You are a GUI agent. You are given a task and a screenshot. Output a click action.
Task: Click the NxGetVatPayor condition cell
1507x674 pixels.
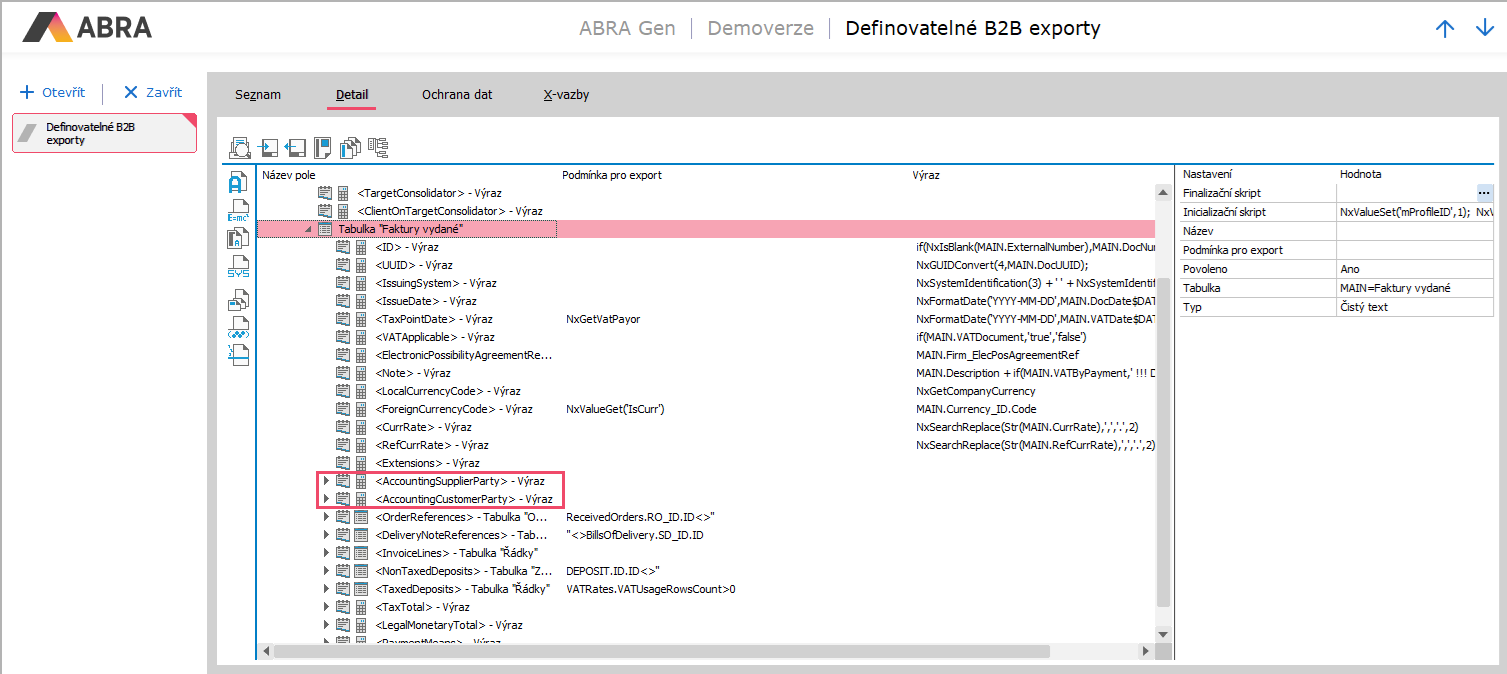pyautogui.click(x=602, y=319)
